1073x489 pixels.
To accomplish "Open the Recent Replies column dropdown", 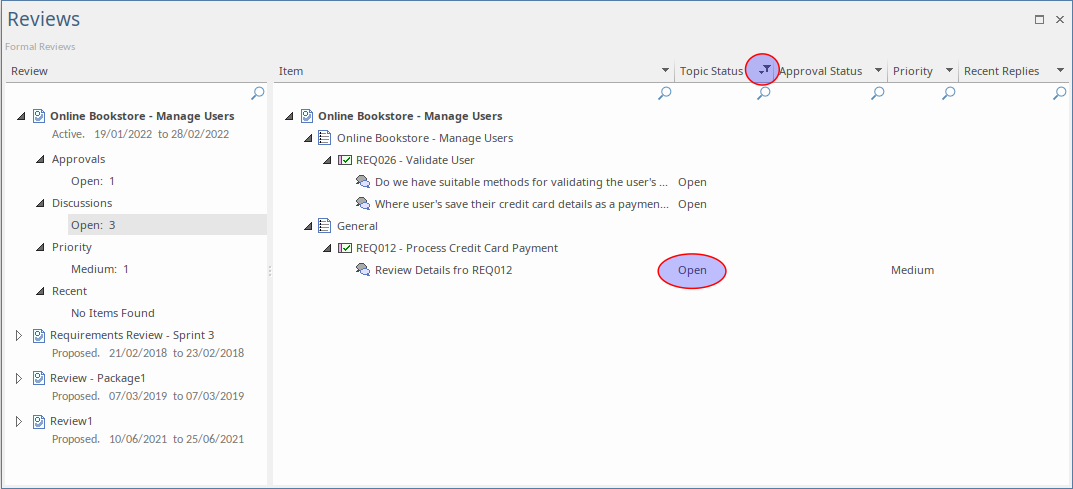I will coord(1060,71).
